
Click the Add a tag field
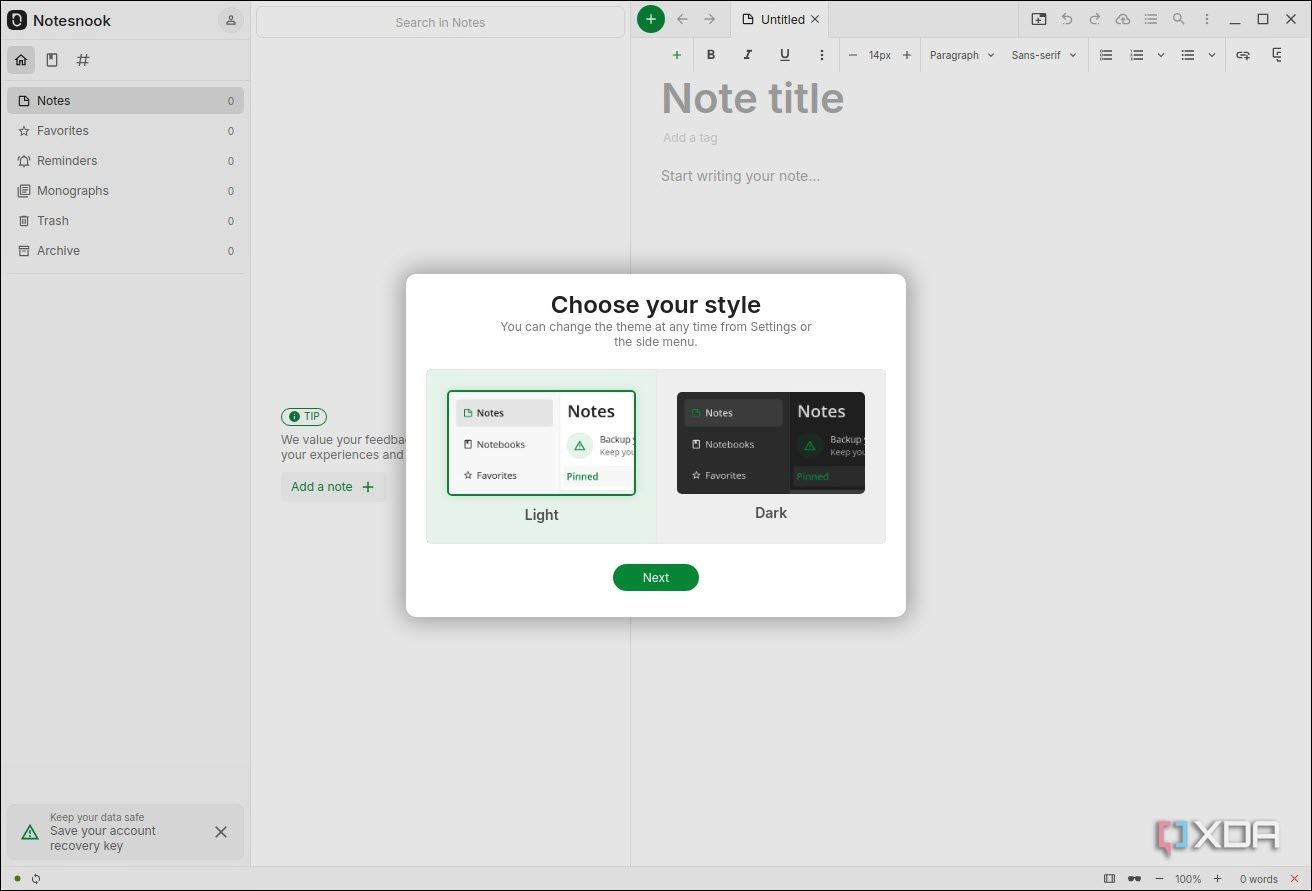point(690,138)
